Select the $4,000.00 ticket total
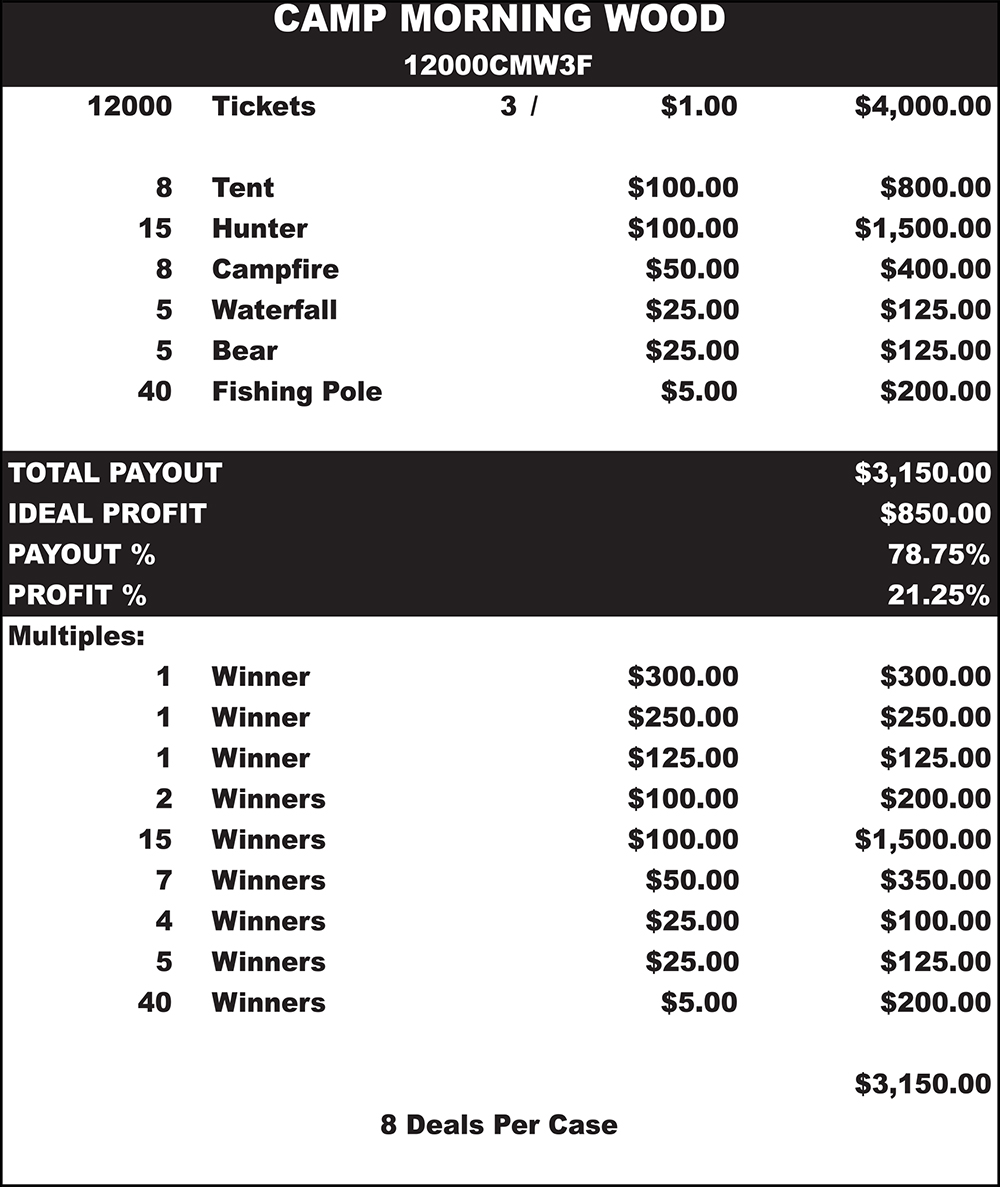 922,106
